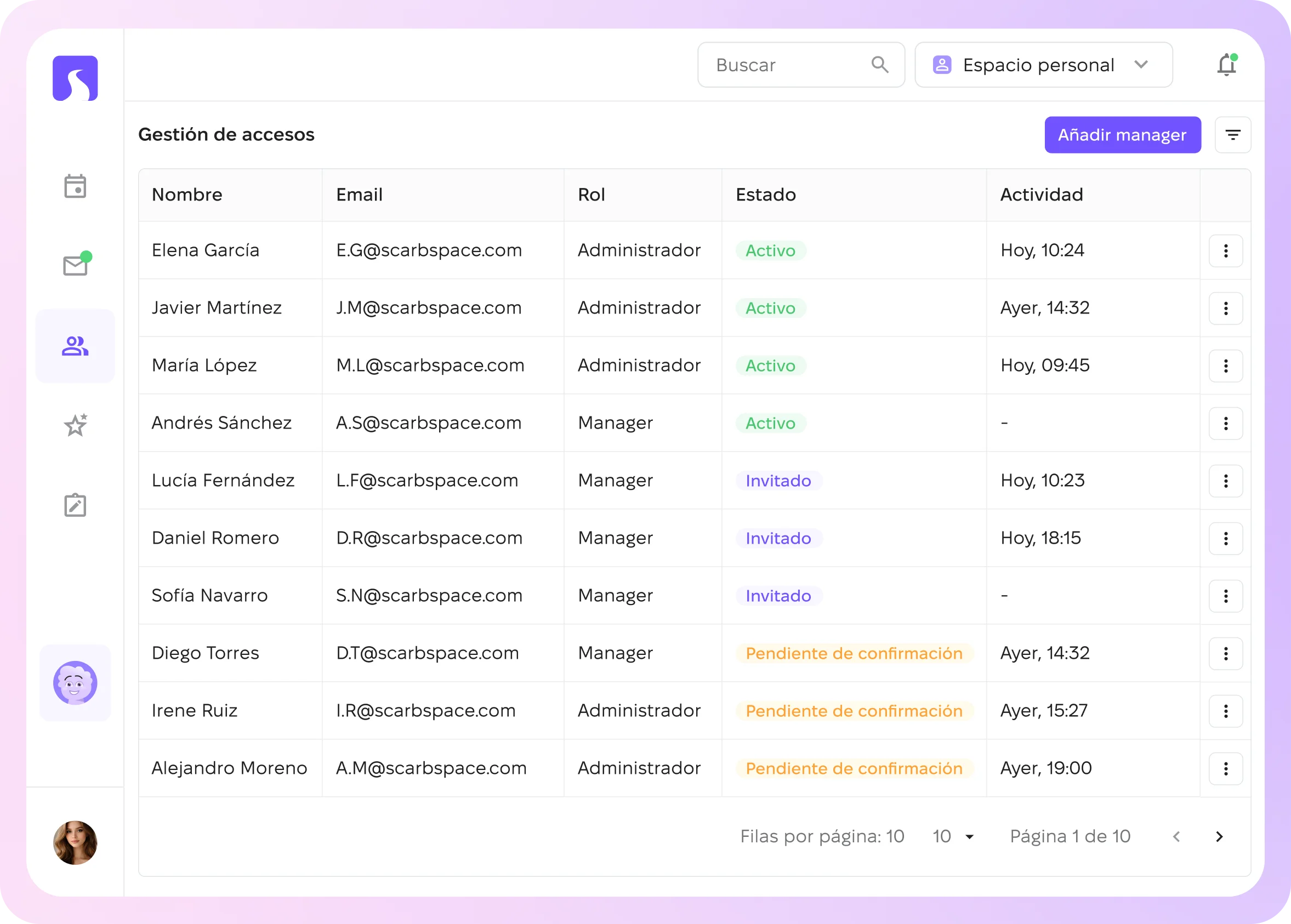Open notifications bell
This screenshot has height=924, width=1291.
click(x=1227, y=65)
